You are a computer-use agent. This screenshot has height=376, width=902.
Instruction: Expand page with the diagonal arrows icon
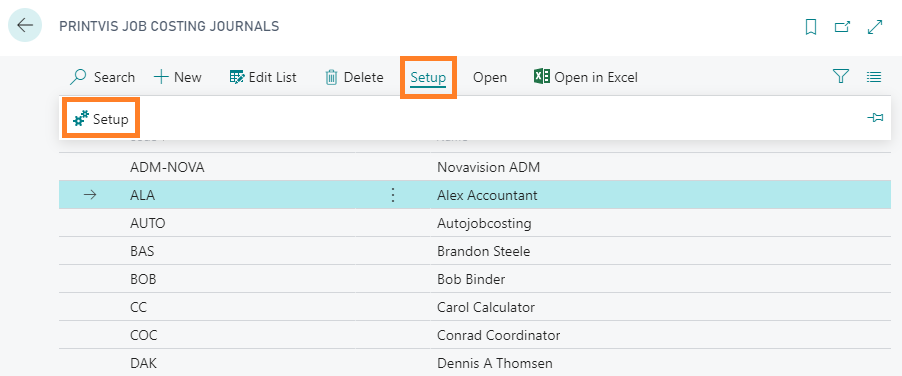(x=874, y=27)
